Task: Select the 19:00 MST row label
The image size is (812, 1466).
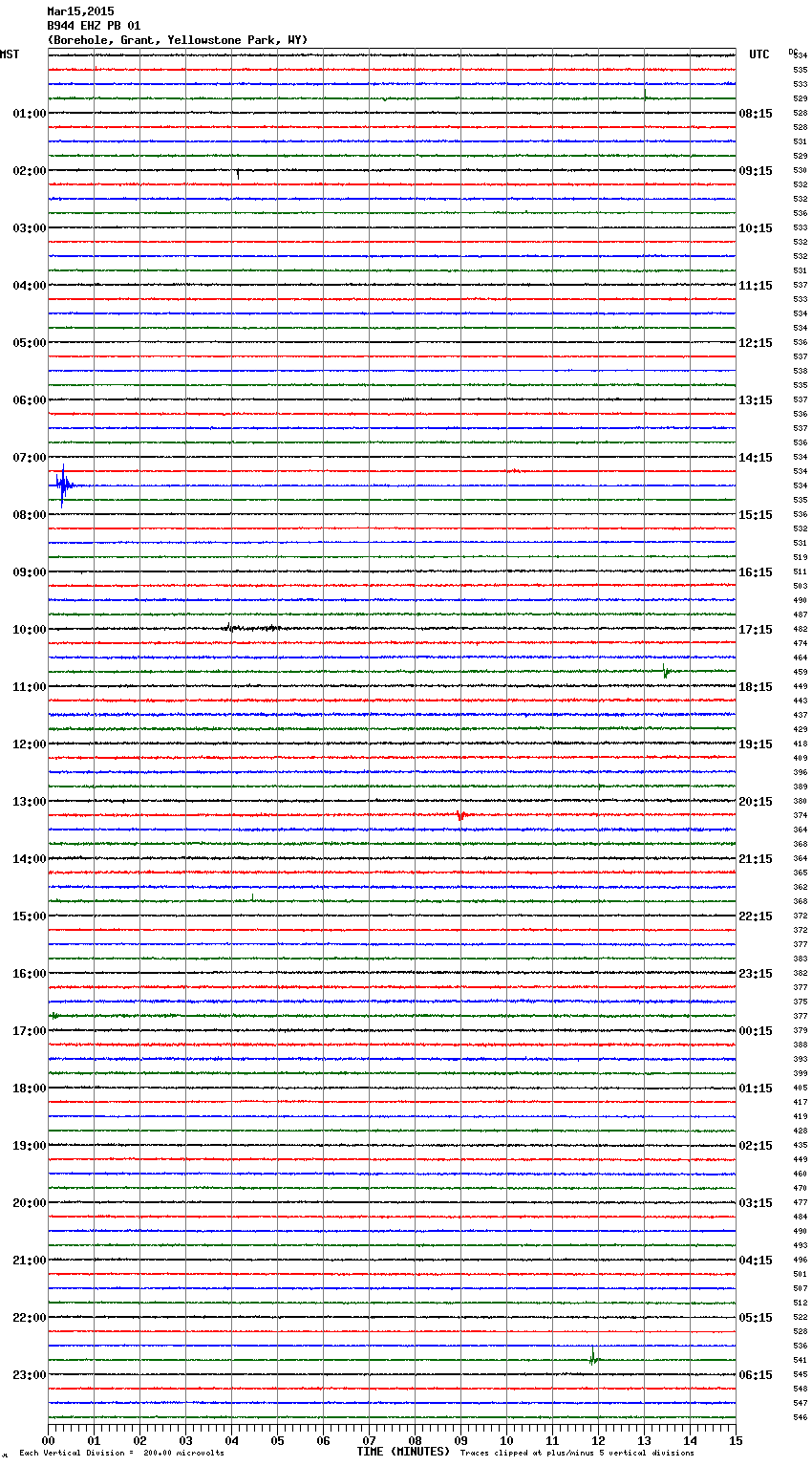Action: (30, 1146)
